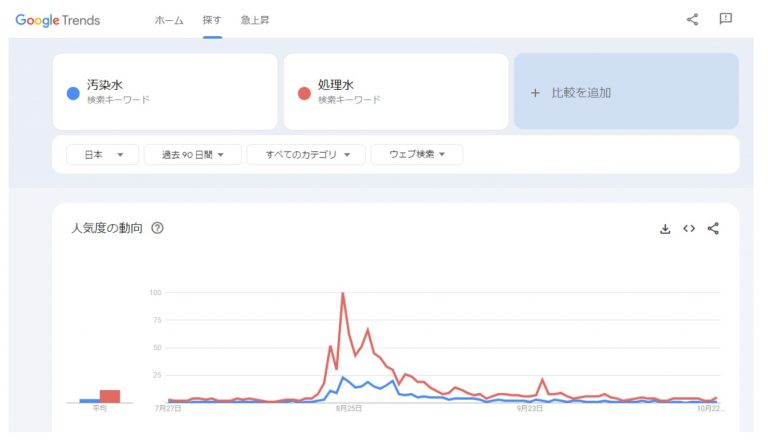Select the 探す tab
768x448 pixels.
click(x=212, y=20)
